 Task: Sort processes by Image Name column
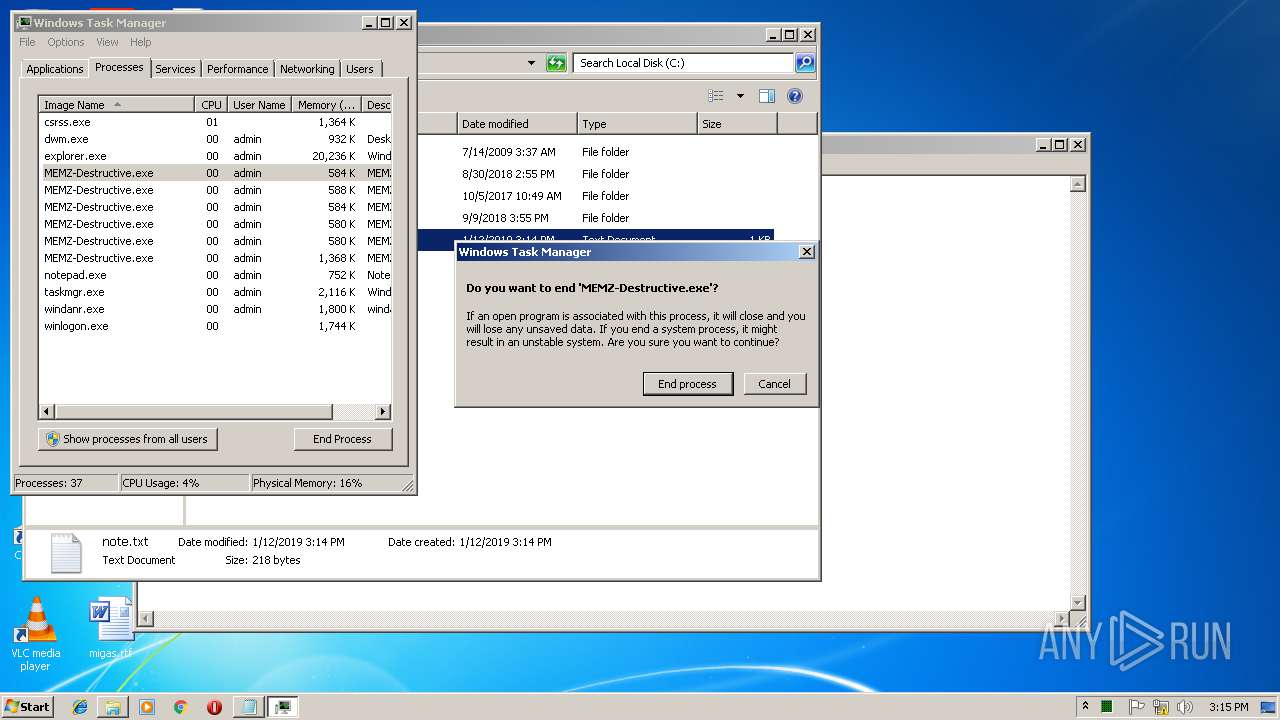click(x=116, y=105)
